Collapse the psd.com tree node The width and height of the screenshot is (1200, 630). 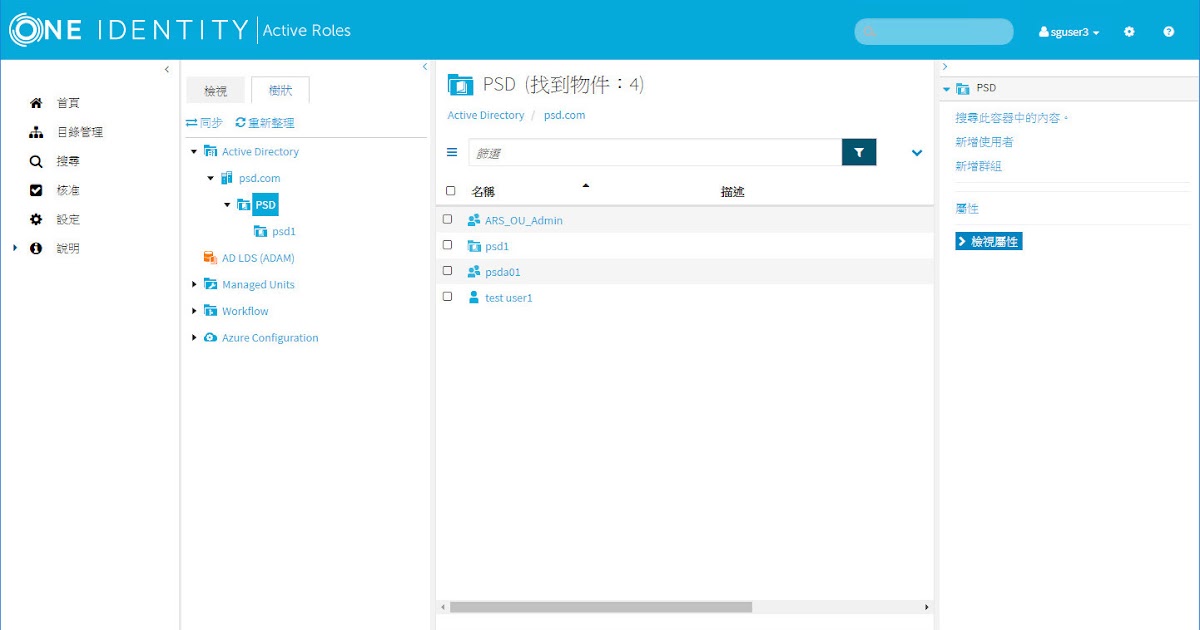[209, 178]
